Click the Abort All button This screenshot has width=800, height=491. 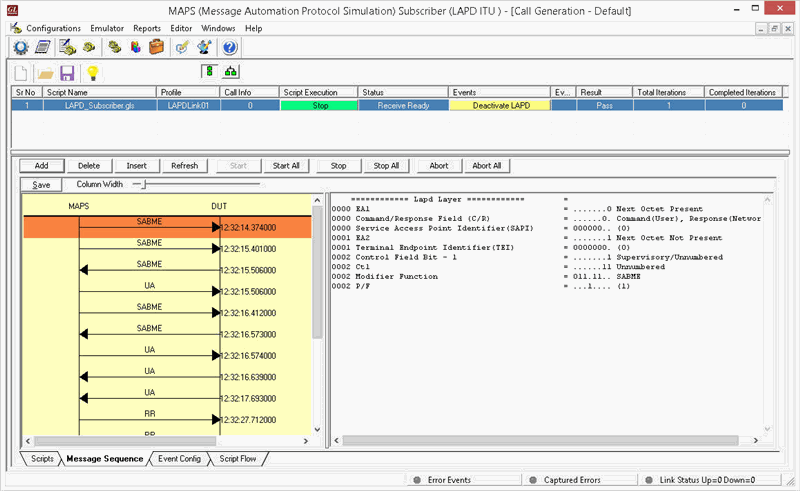pos(487,166)
